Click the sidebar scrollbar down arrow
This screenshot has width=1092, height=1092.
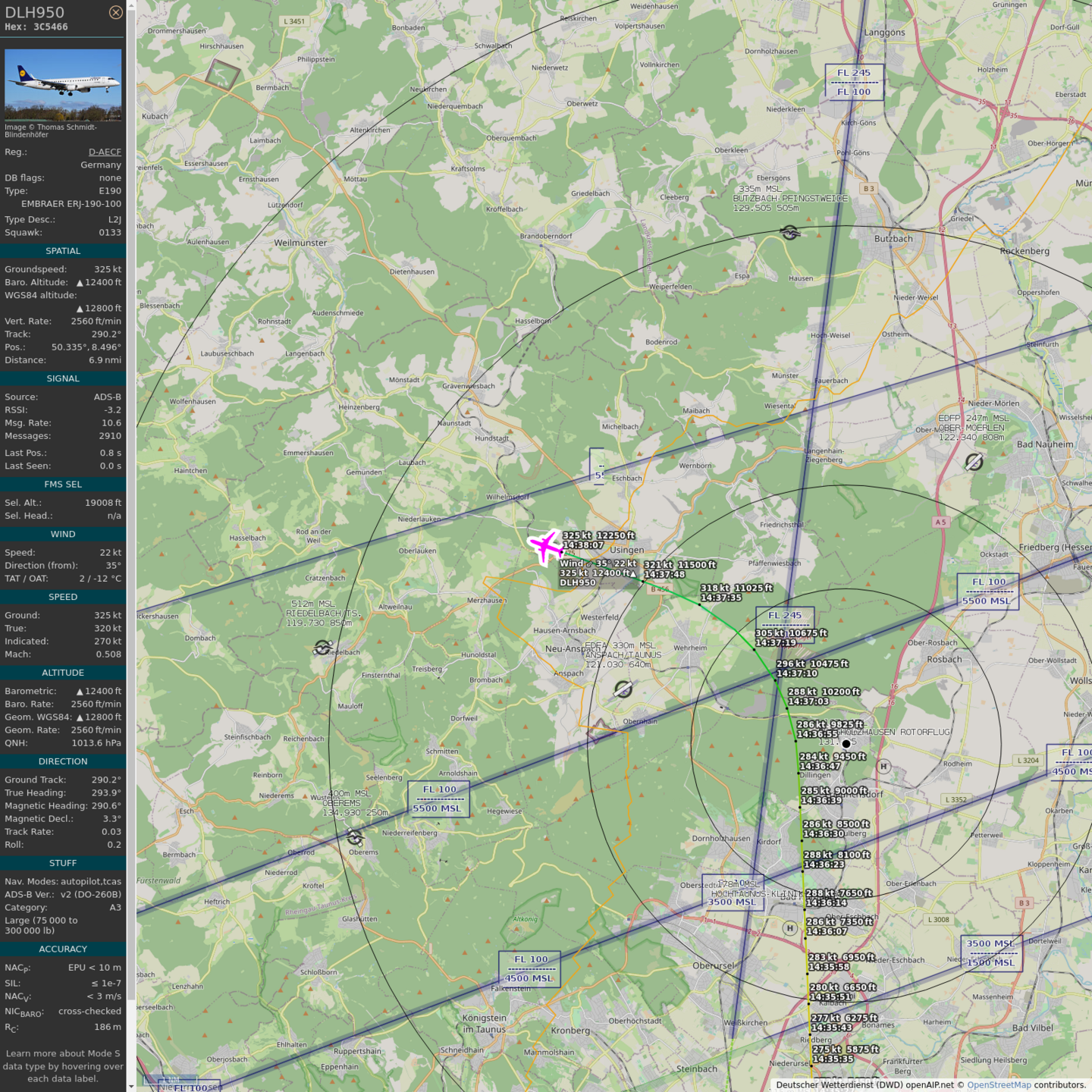(x=131, y=1086)
